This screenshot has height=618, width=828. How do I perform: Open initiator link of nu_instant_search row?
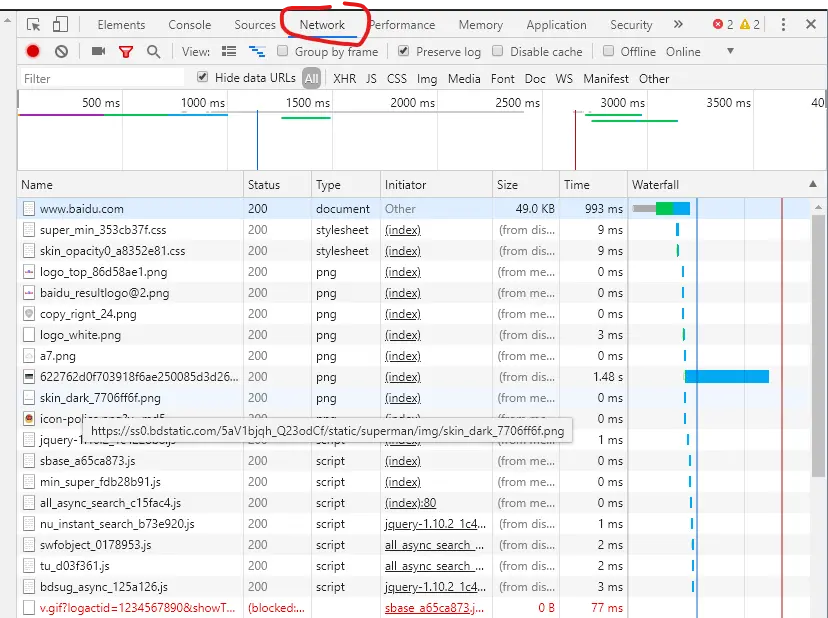435,524
